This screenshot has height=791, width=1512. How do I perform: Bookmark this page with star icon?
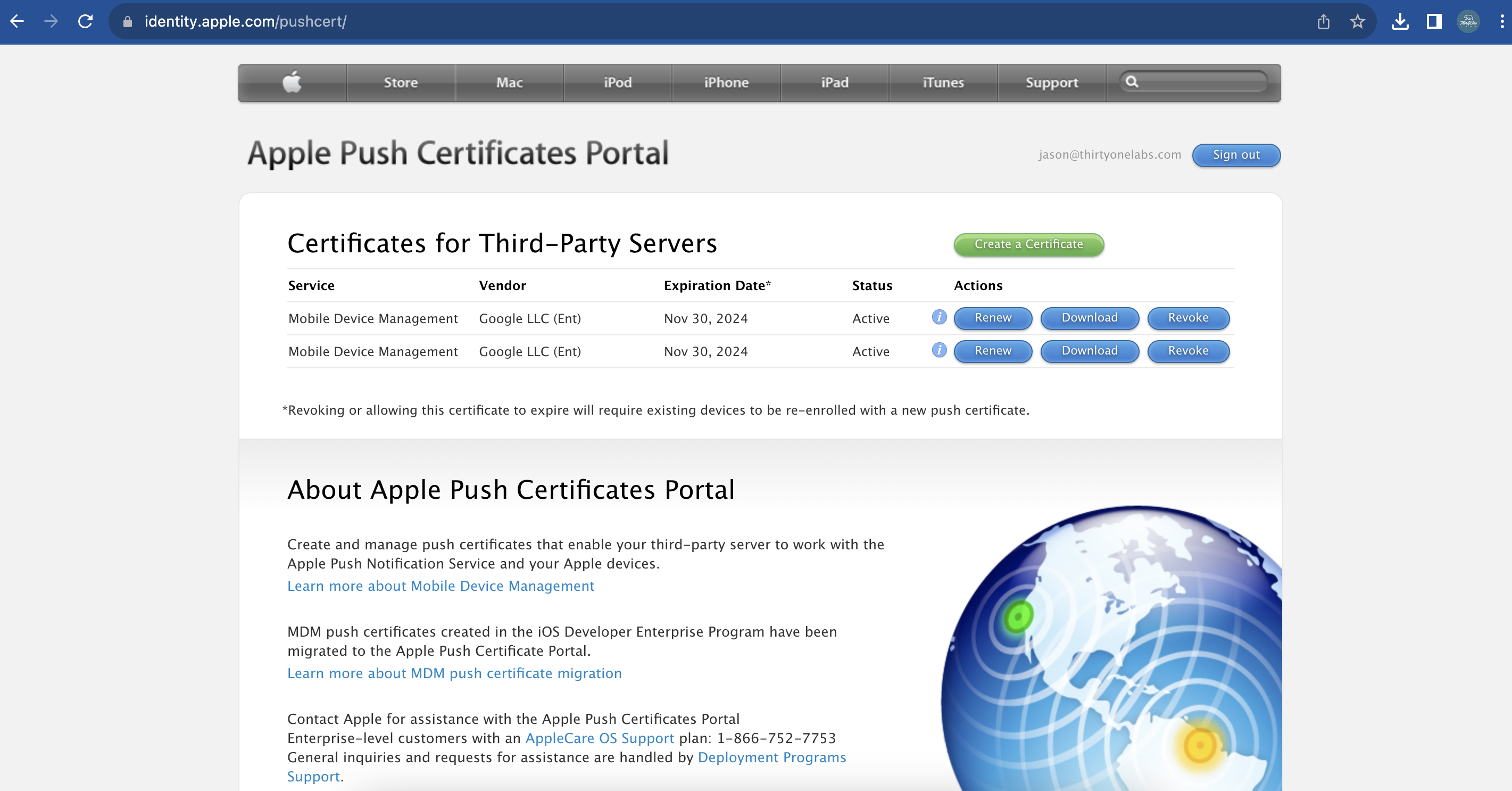click(1357, 22)
